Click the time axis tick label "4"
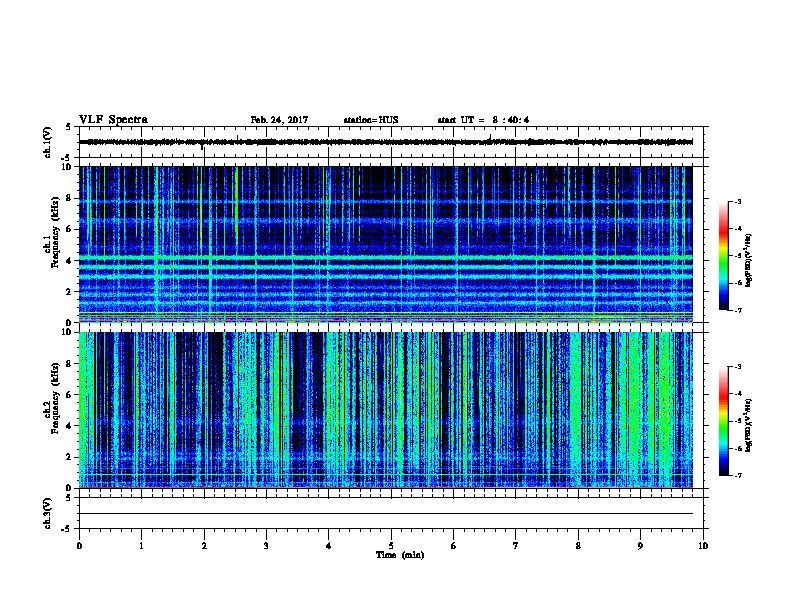 pos(329,546)
